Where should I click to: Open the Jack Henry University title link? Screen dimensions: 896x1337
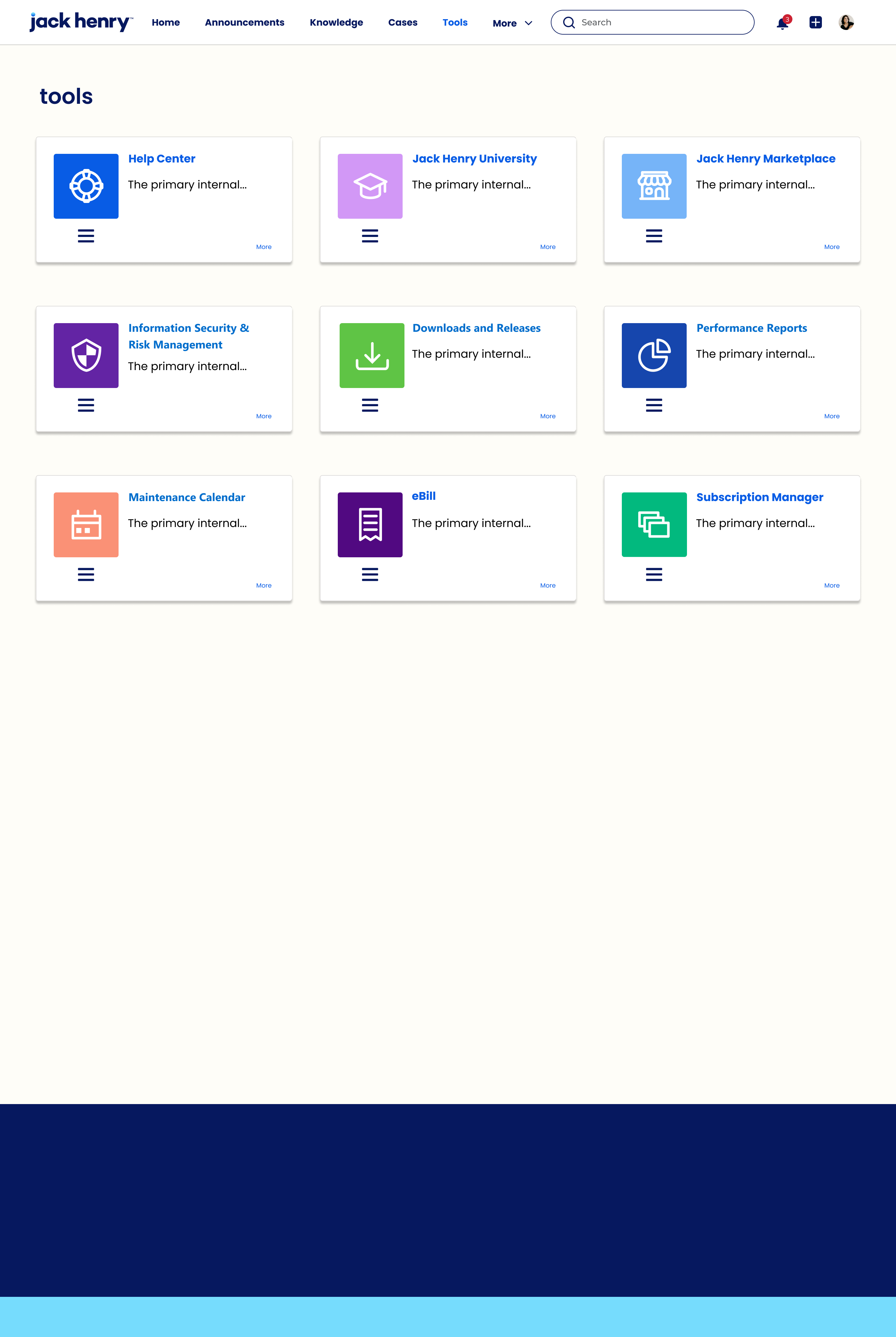474,158
